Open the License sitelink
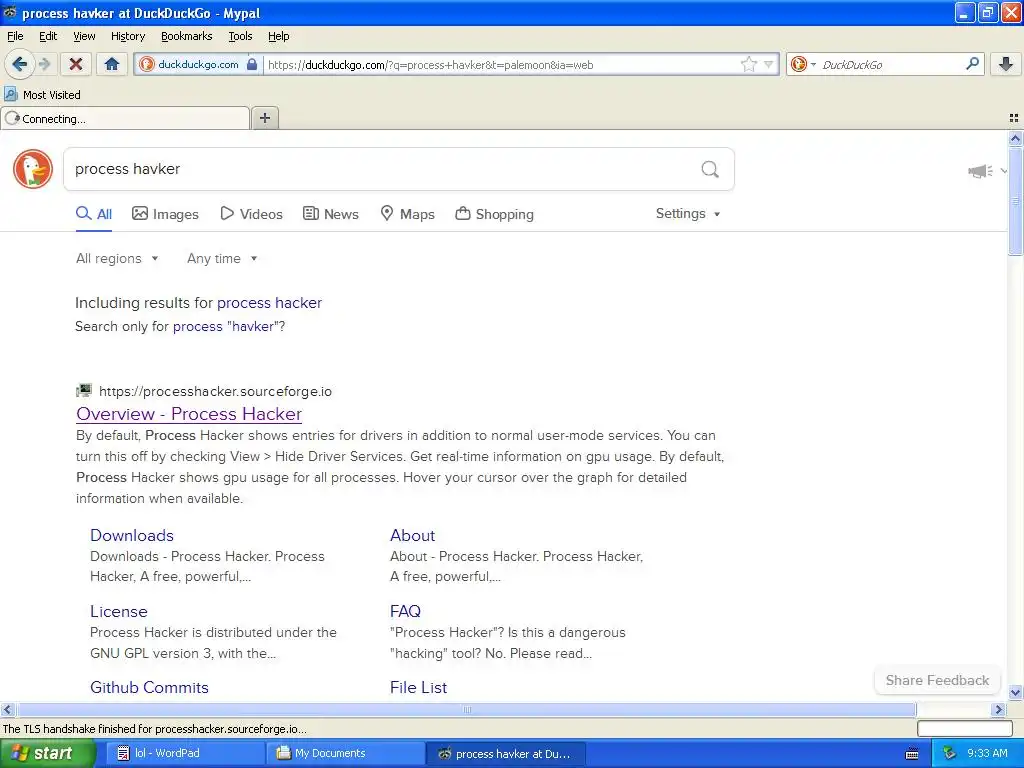Viewport: 1024px width, 768px height. tap(119, 611)
